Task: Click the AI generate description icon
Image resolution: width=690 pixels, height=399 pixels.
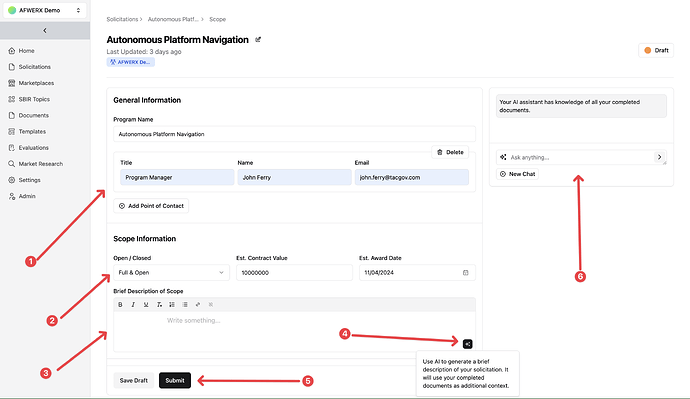Action: [x=467, y=344]
